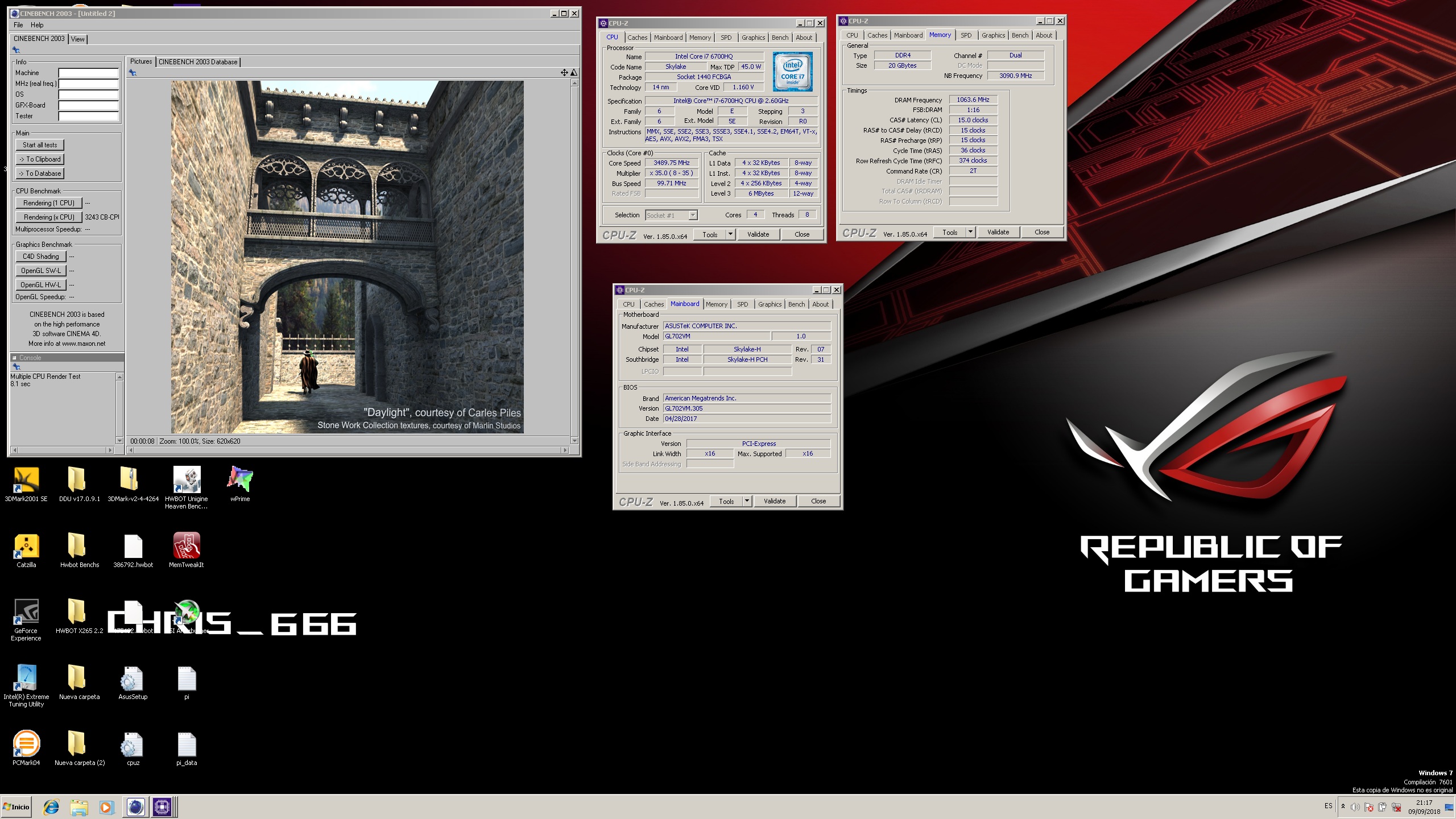Launch MemTweakIt from the desktop

[x=186, y=550]
